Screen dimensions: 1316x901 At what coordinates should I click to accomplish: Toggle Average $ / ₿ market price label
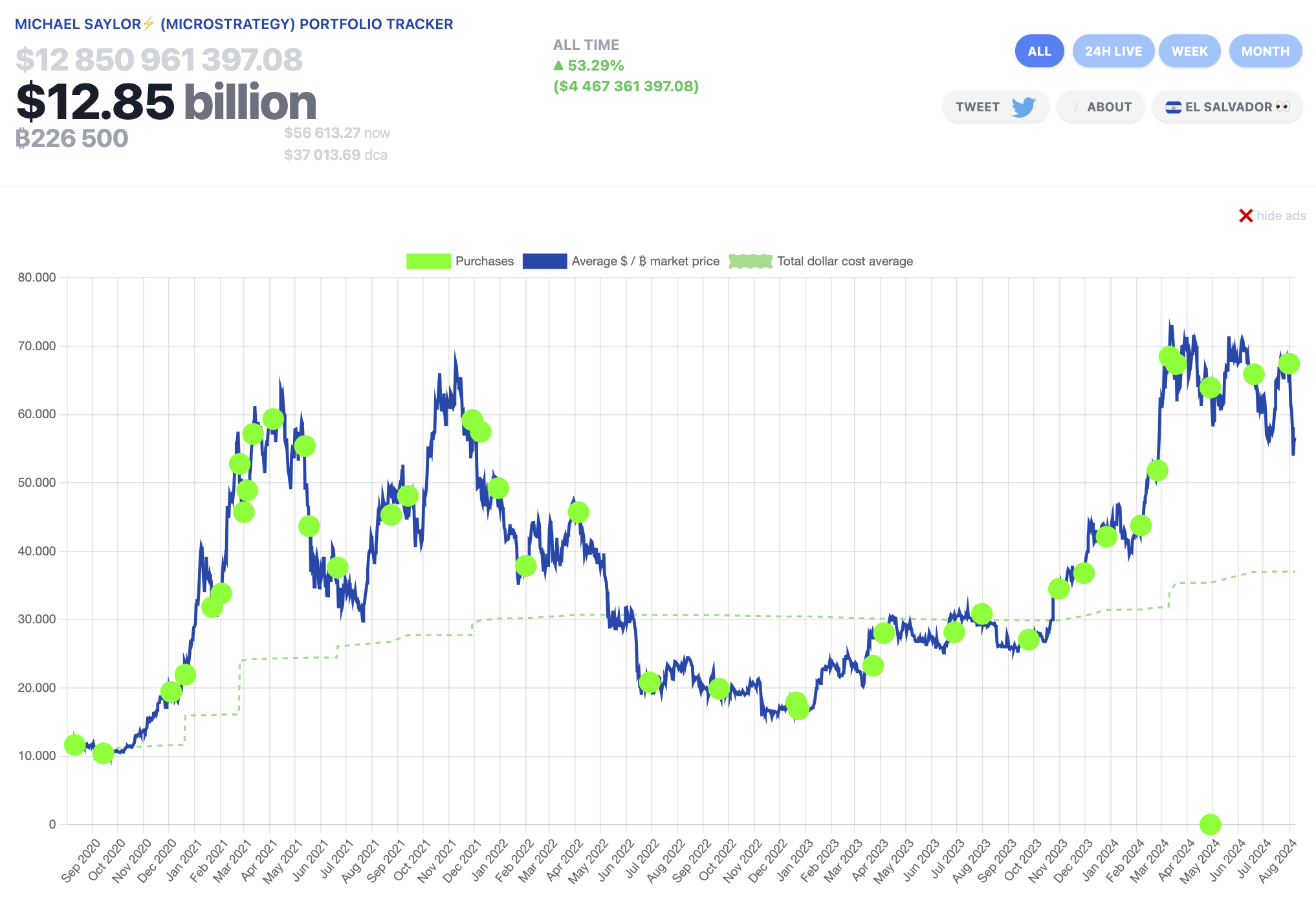coord(645,261)
